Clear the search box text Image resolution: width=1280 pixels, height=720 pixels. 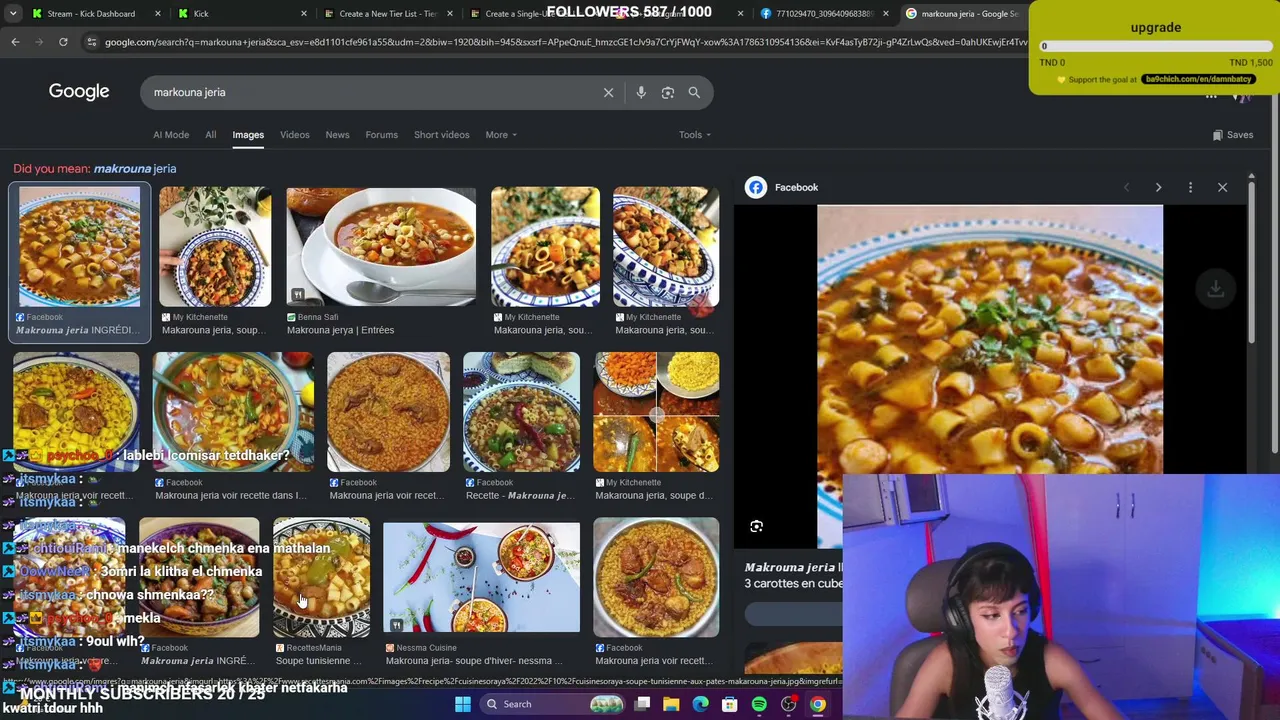(x=608, y=92)
